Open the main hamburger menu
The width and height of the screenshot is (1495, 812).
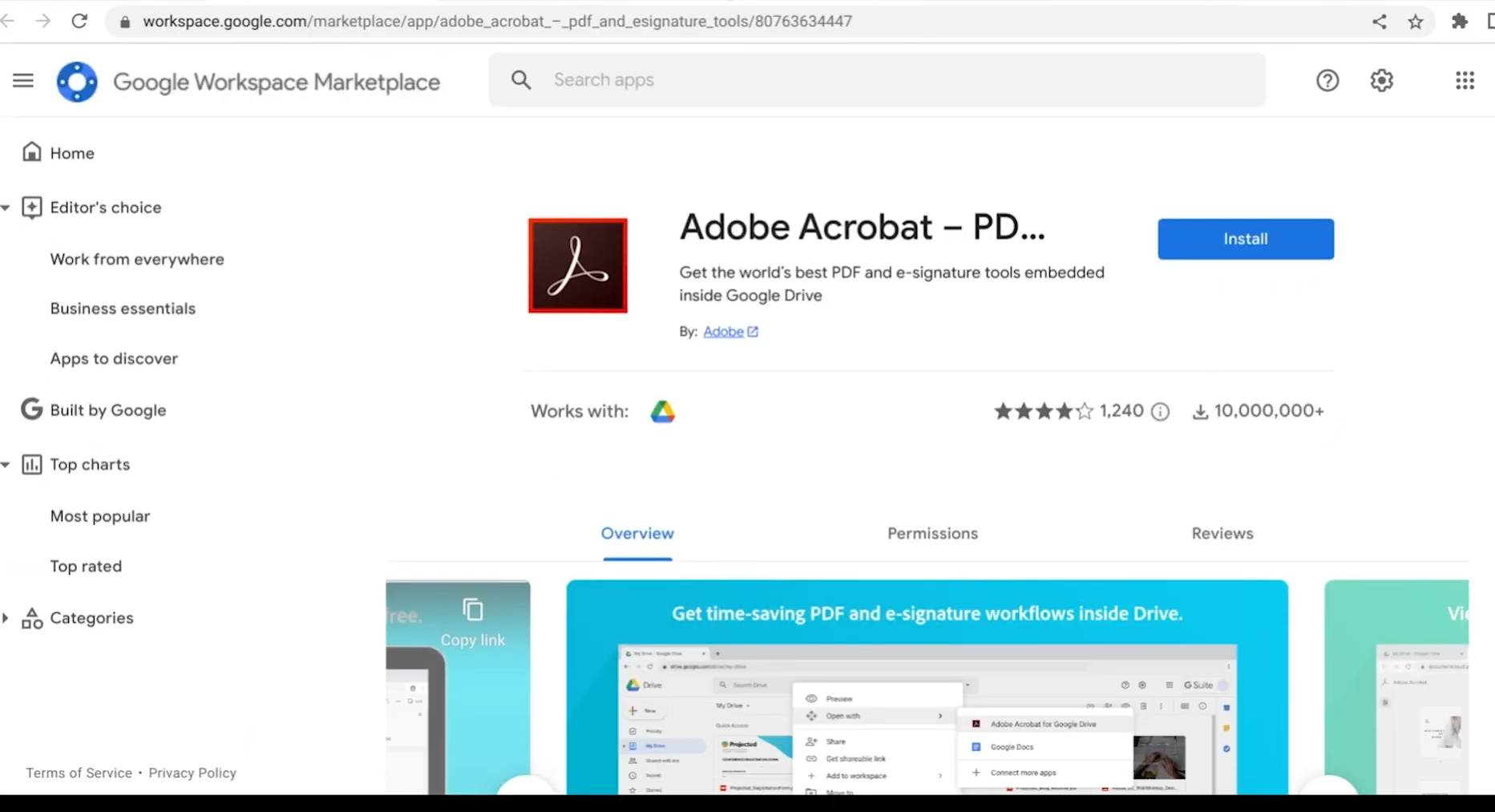pos(23,80)
